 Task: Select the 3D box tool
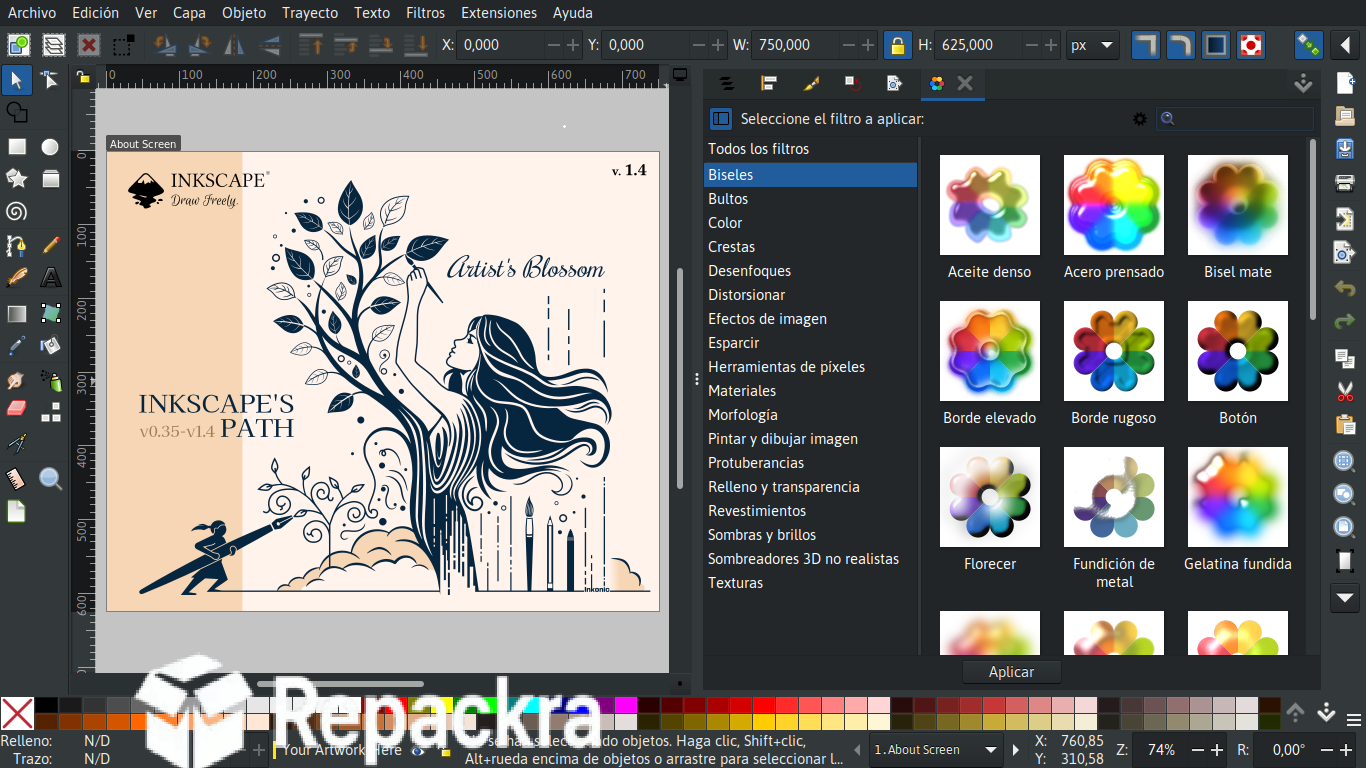point(51,178)
